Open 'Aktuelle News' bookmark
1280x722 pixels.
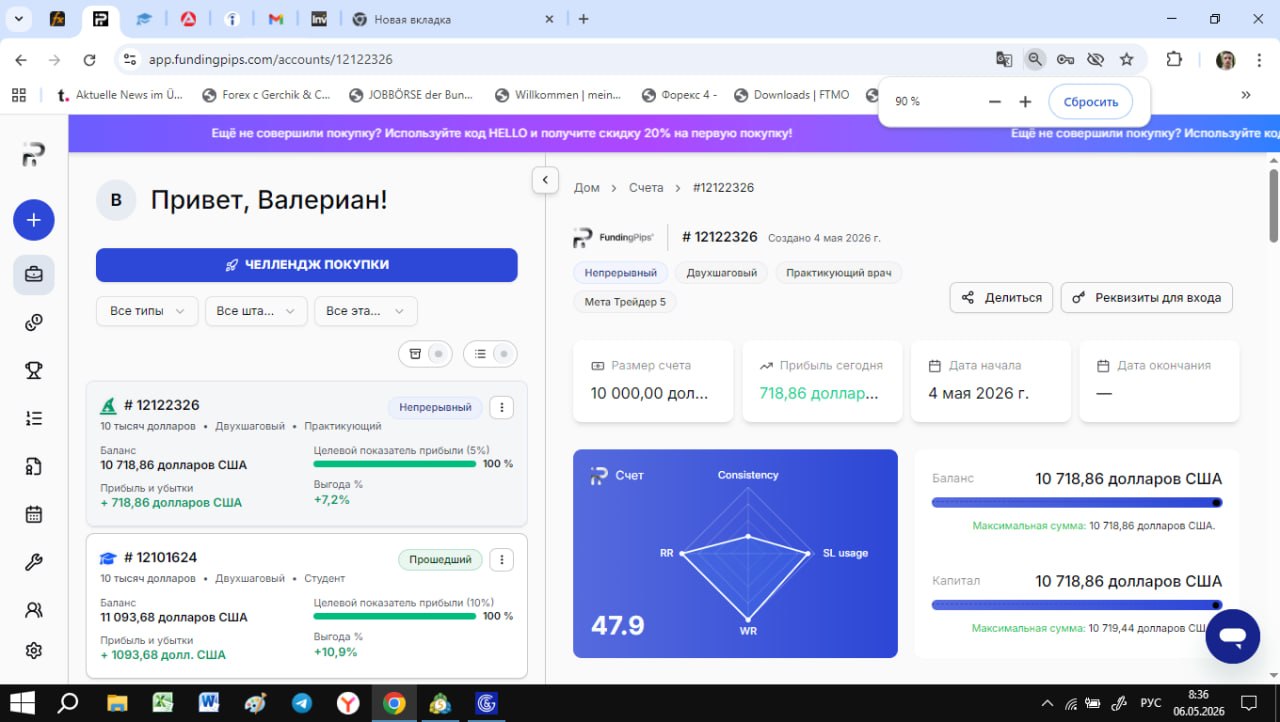tap(120, 95)
